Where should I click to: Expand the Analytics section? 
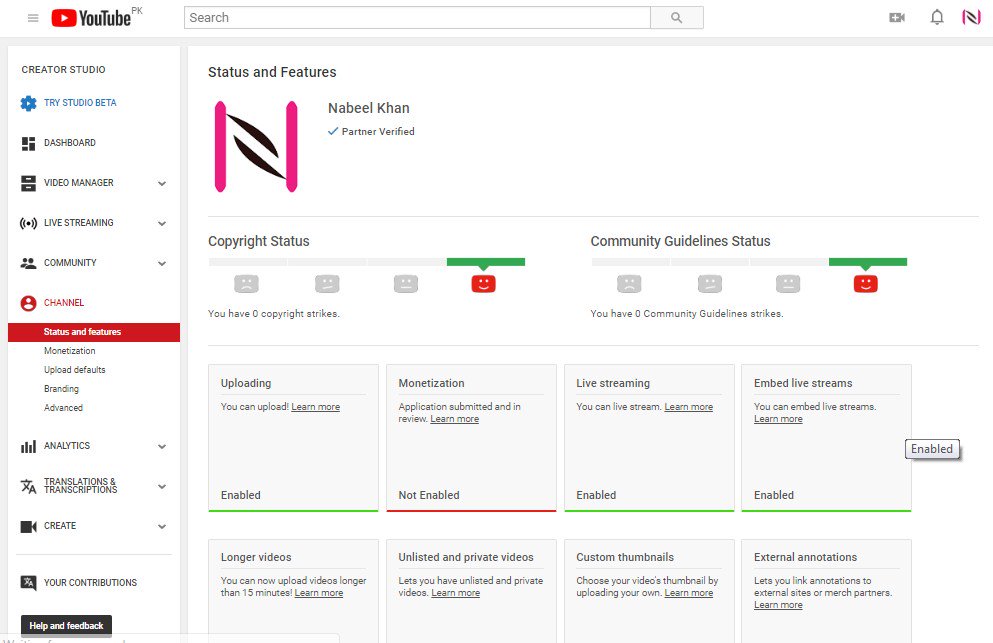162,446
